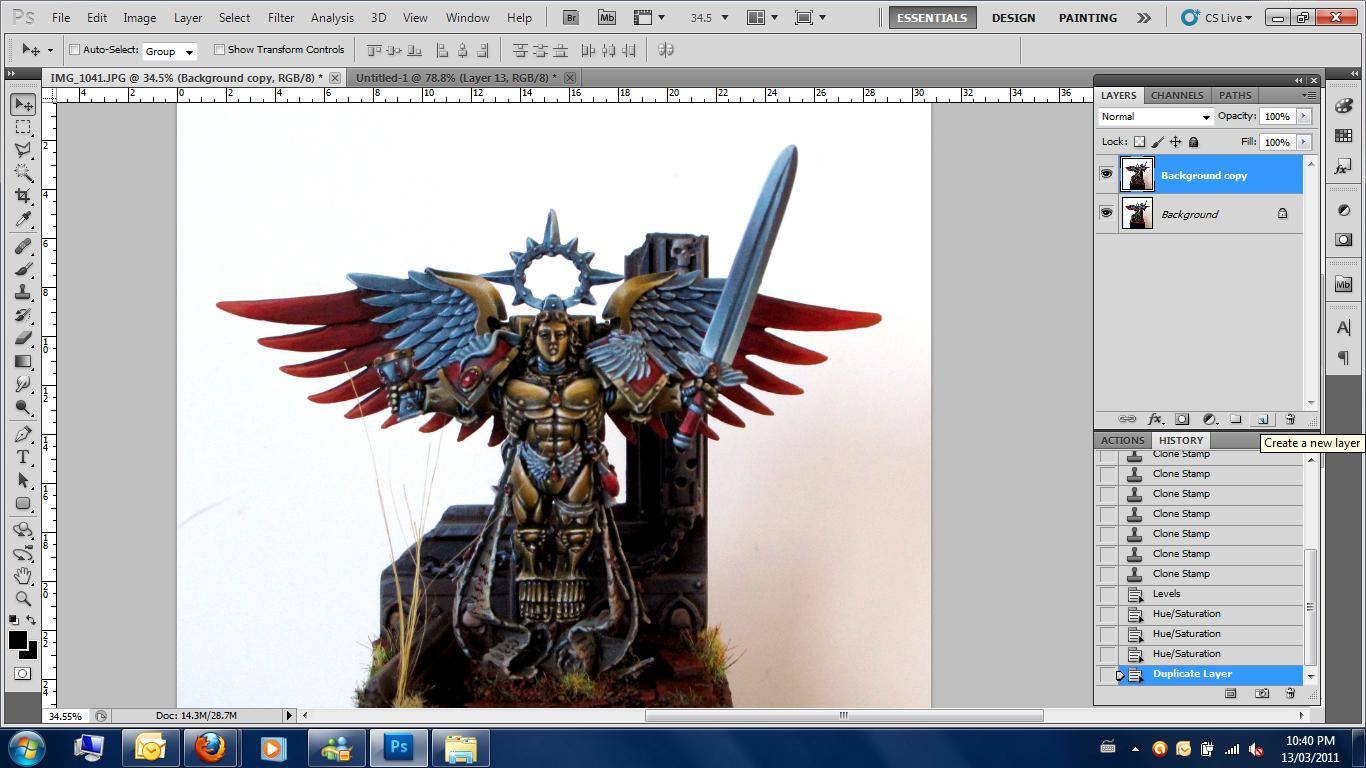The height and width of the screenshot is (768, 1366).
Task: Open the Fill slider arrow
Action: coord(1304,142)
